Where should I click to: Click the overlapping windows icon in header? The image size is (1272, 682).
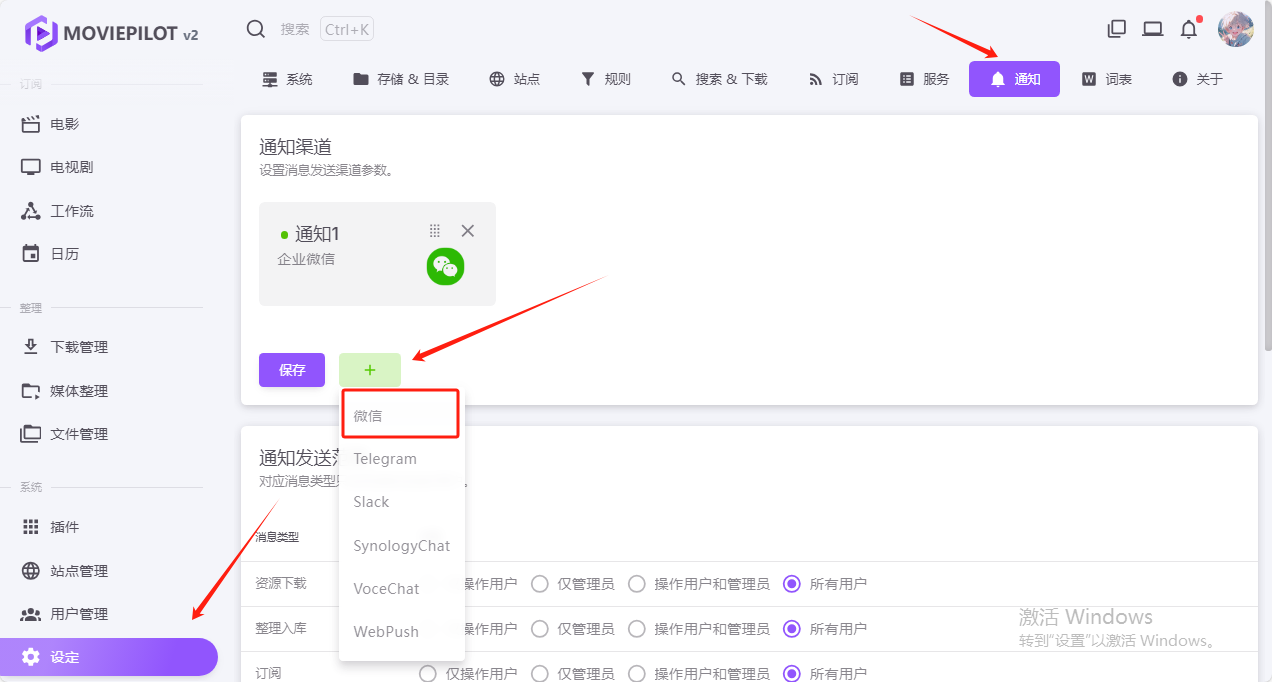click(1117, 29)
